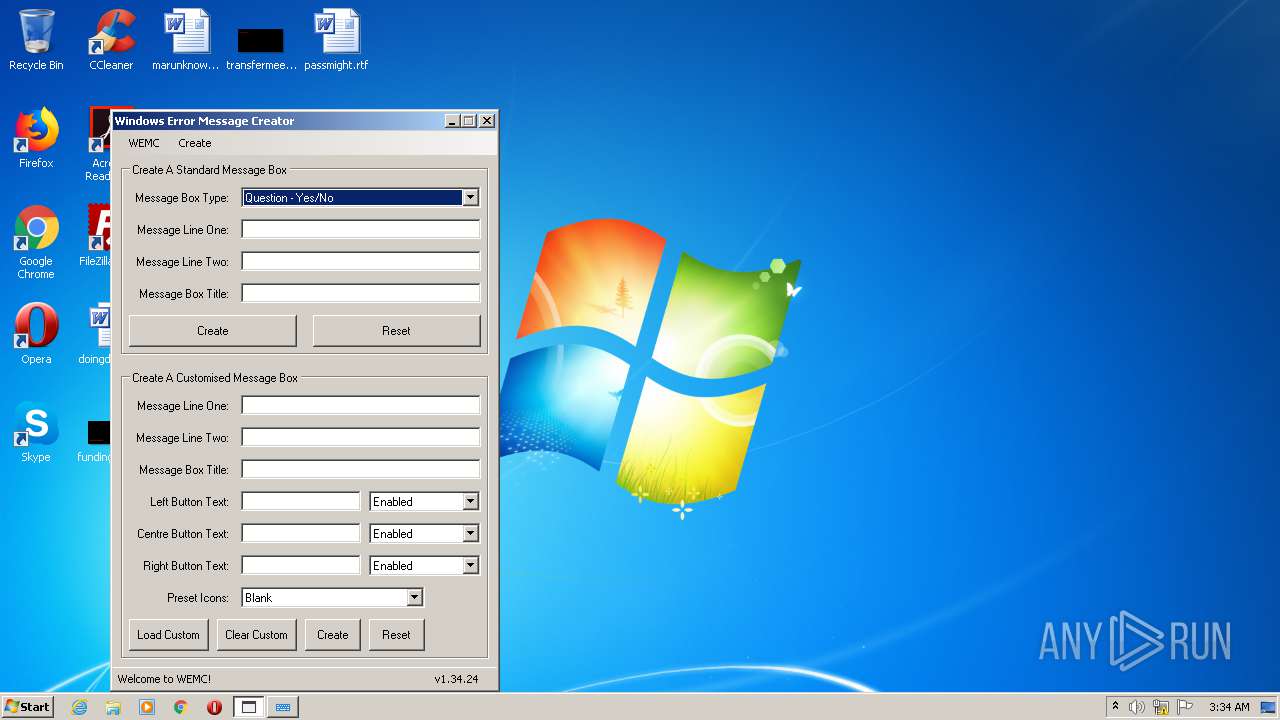
Task: Focus standard Message Line Two field
Action: (x=360, y=262)
